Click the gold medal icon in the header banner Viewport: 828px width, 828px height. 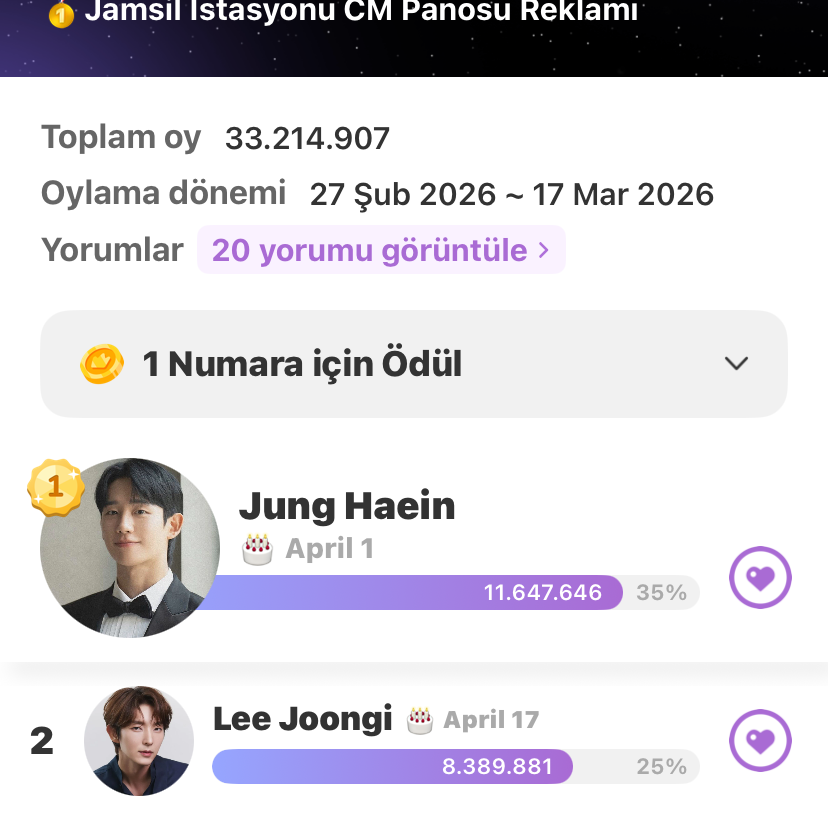coord(61,14)
